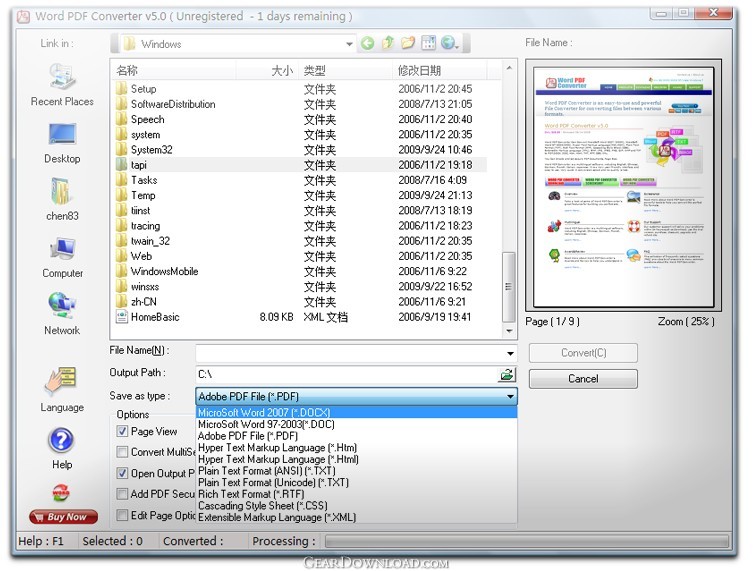Click the Word converter logo icon above Buy Now

(x=61, y=492)
